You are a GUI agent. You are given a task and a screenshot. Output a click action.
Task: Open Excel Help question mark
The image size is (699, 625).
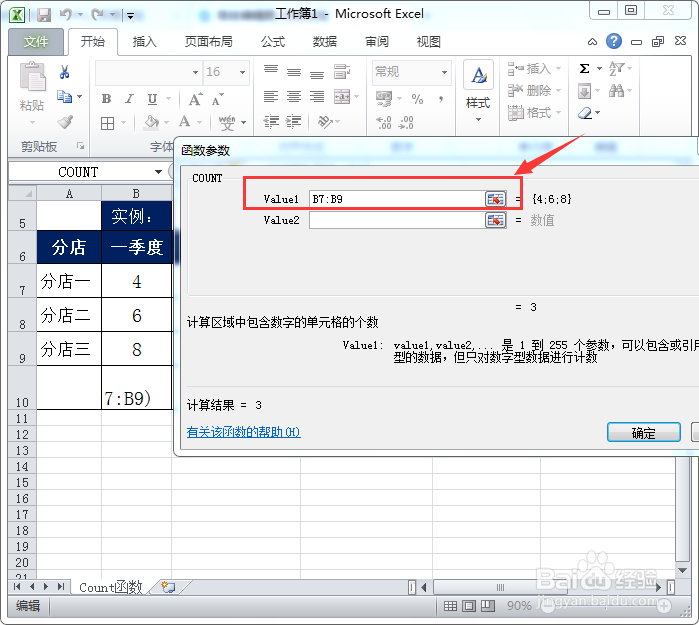click(x=614, y=41)
